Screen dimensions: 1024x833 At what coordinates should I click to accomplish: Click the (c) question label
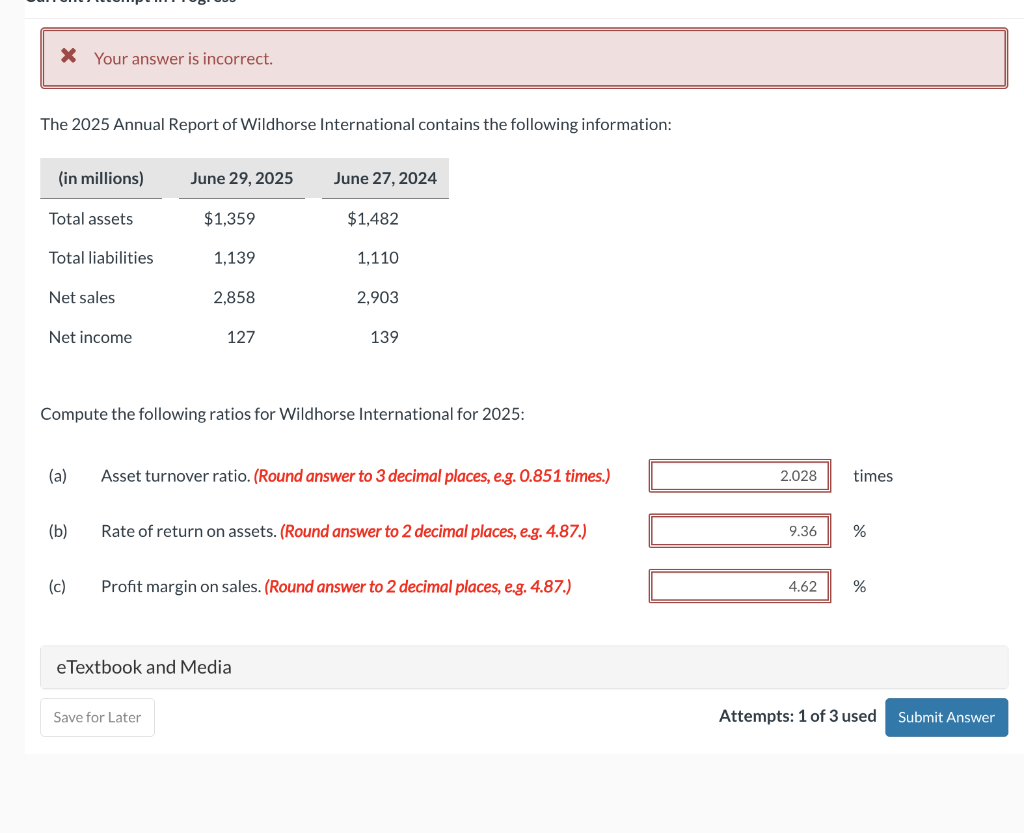pyautogui.click(x=57, y=586)
